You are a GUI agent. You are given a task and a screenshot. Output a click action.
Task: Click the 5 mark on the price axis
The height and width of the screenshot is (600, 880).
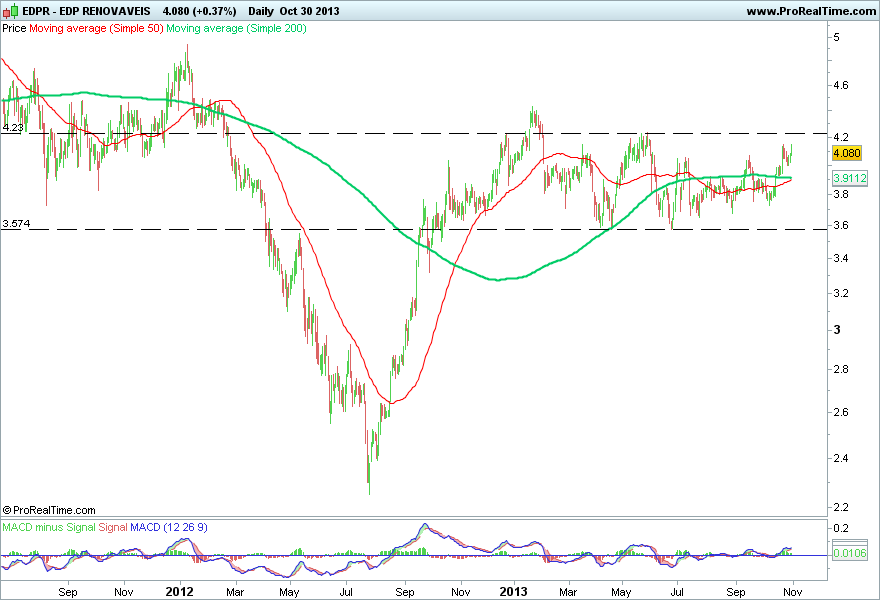836,37
